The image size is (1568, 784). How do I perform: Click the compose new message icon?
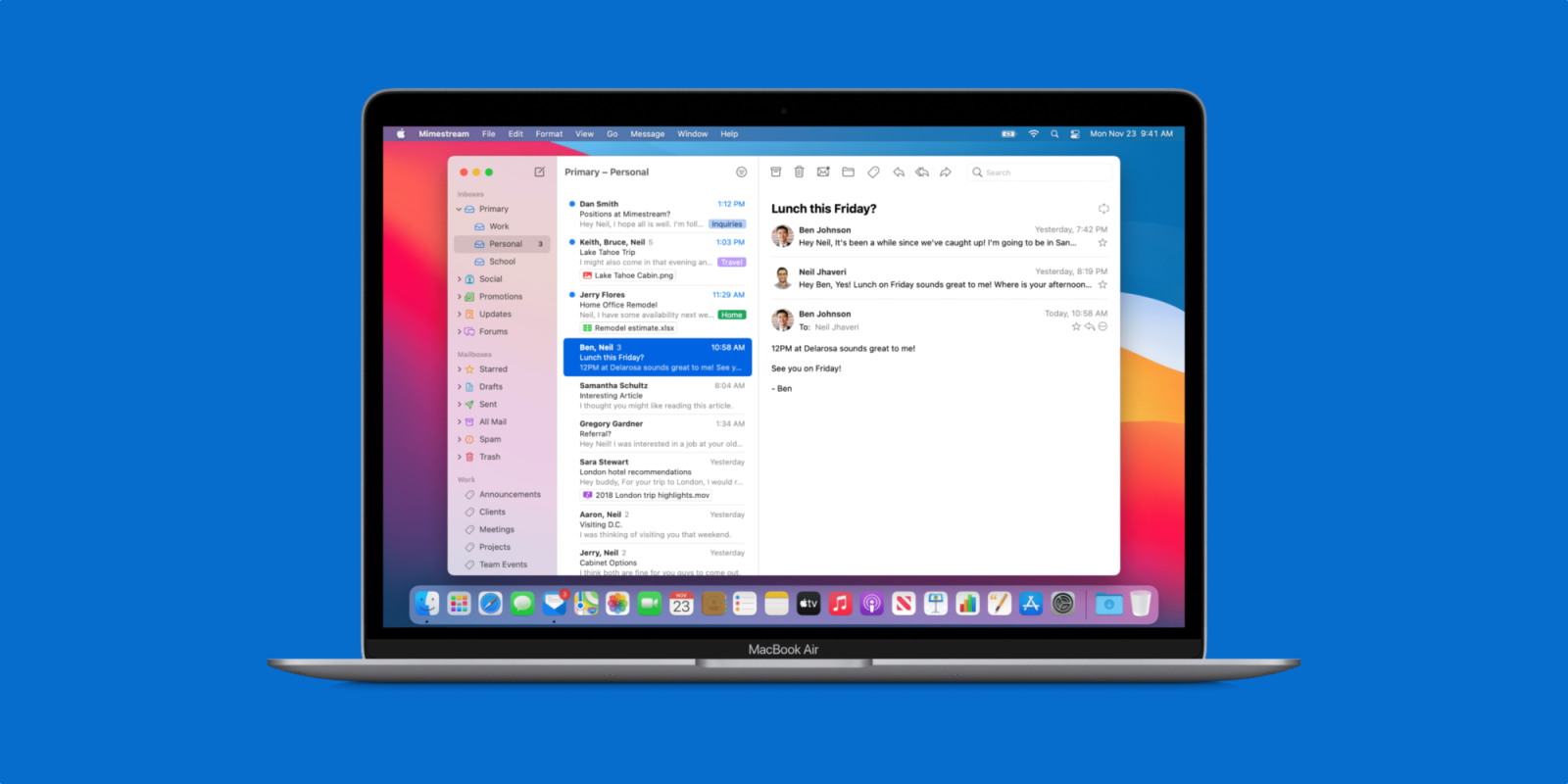539,171
